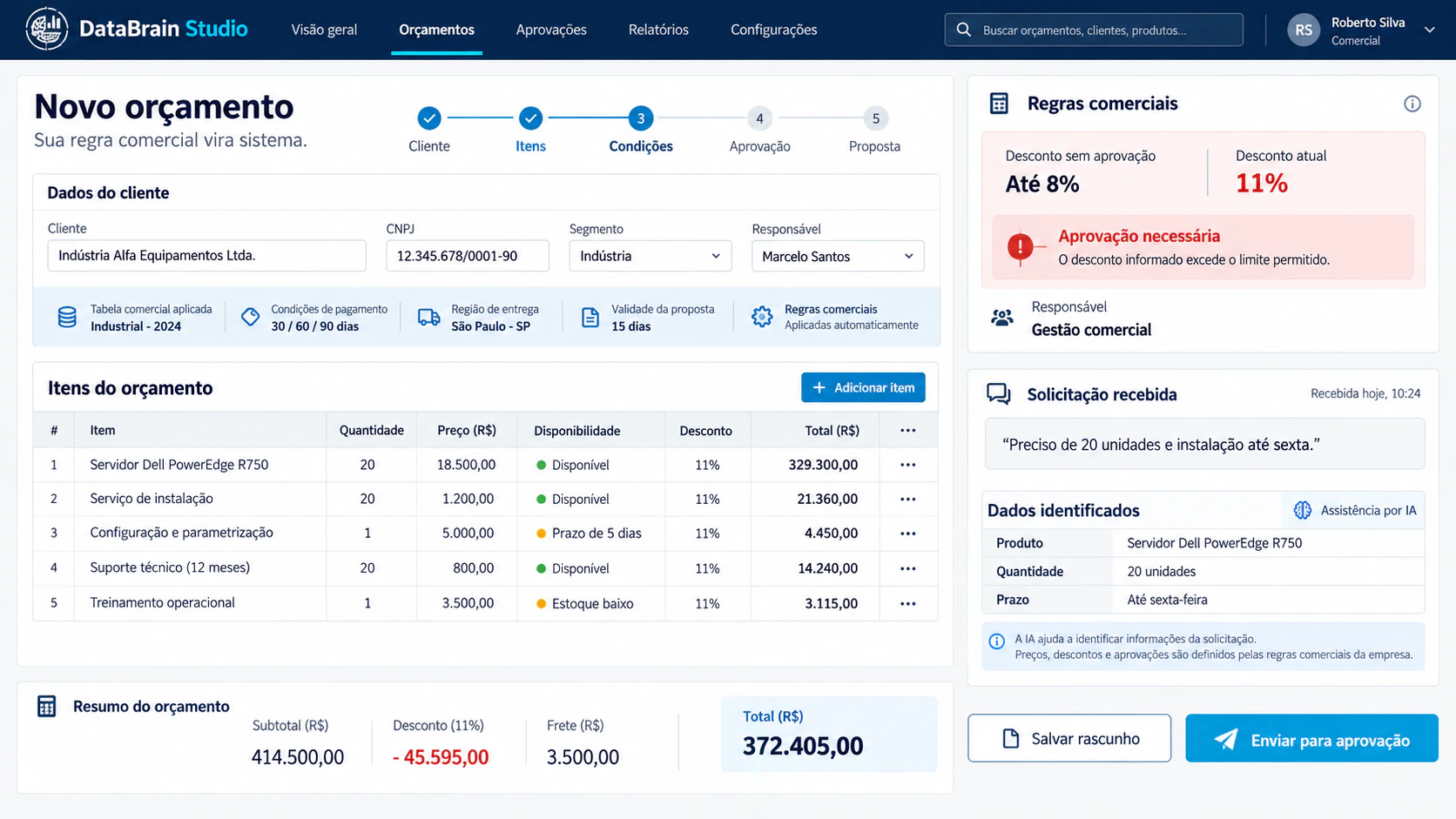Open the table header options menu

pos(907,430)
